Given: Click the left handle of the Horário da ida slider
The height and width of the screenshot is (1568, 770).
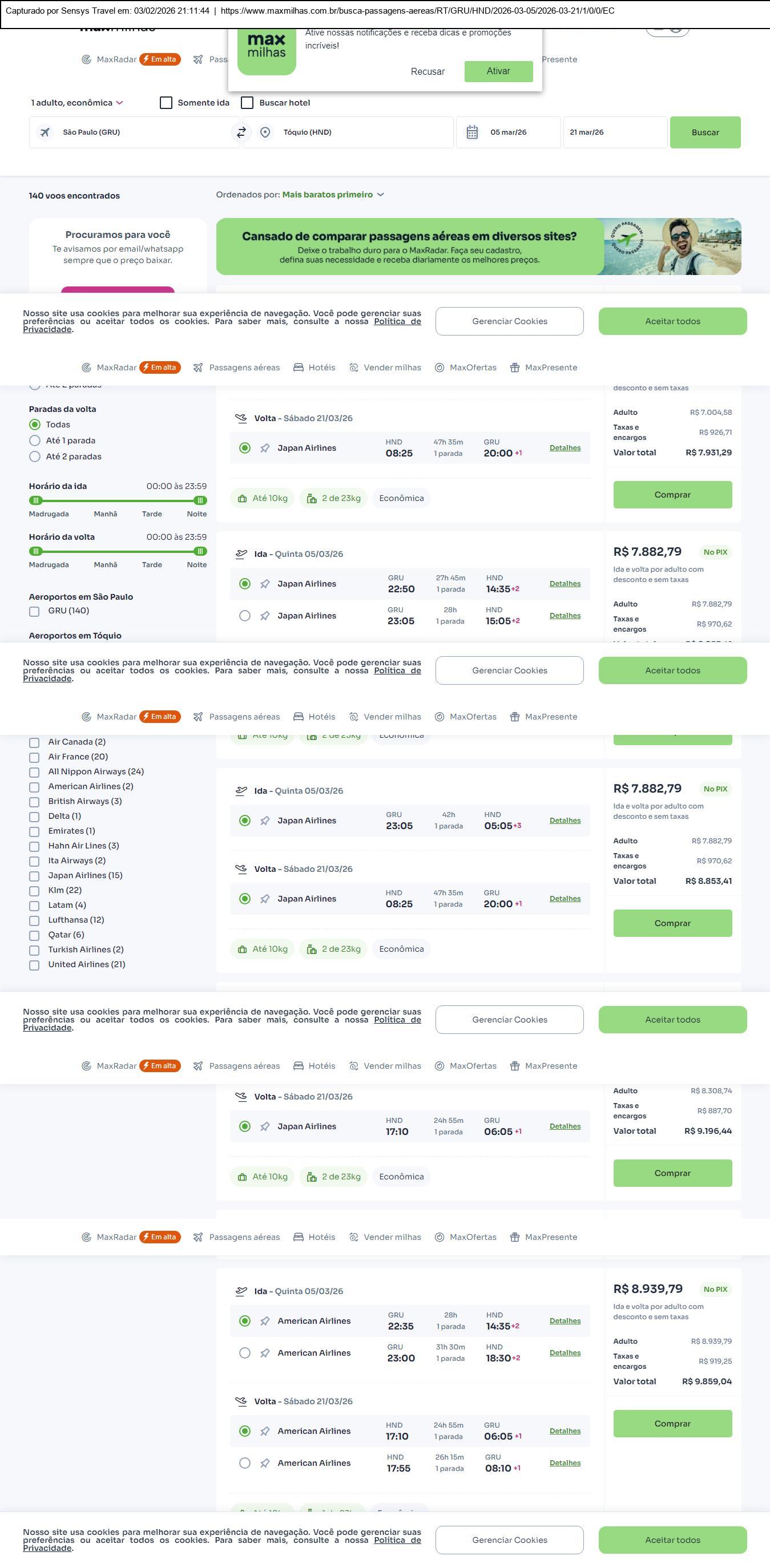Looking at the screenshot, I should pos(36,500).
